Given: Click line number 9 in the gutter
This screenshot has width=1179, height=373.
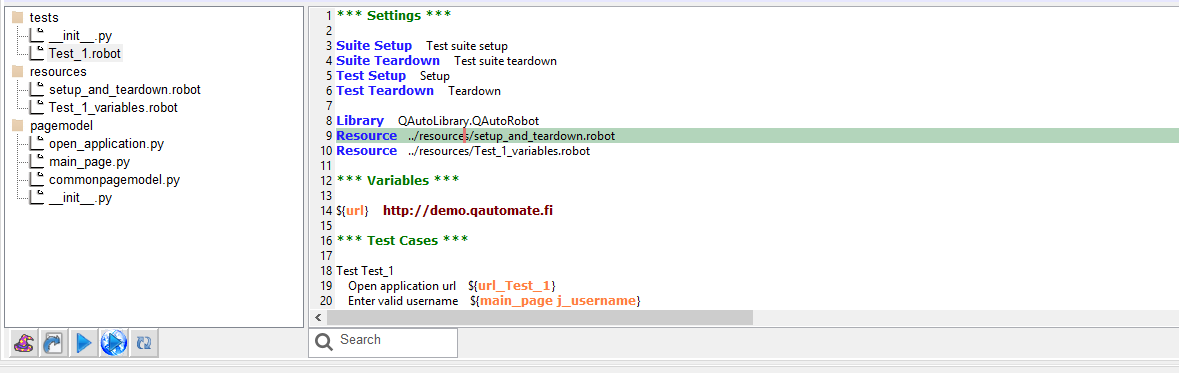Looking at the screenshot, I should 329,136.
